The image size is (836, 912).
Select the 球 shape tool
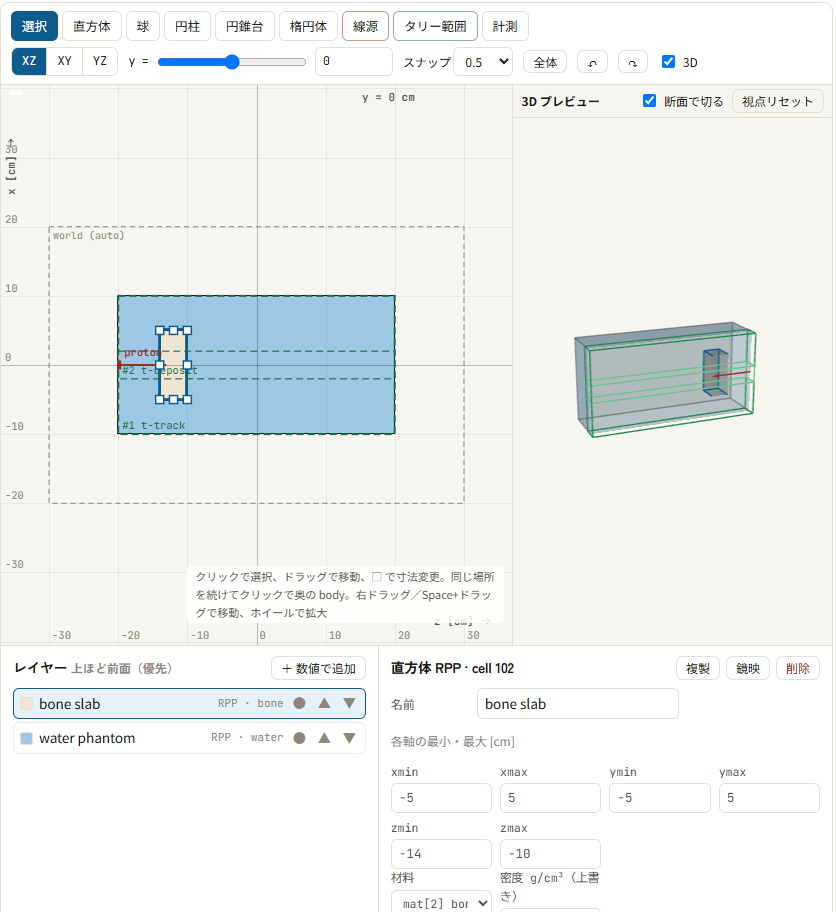coord(143,26)
